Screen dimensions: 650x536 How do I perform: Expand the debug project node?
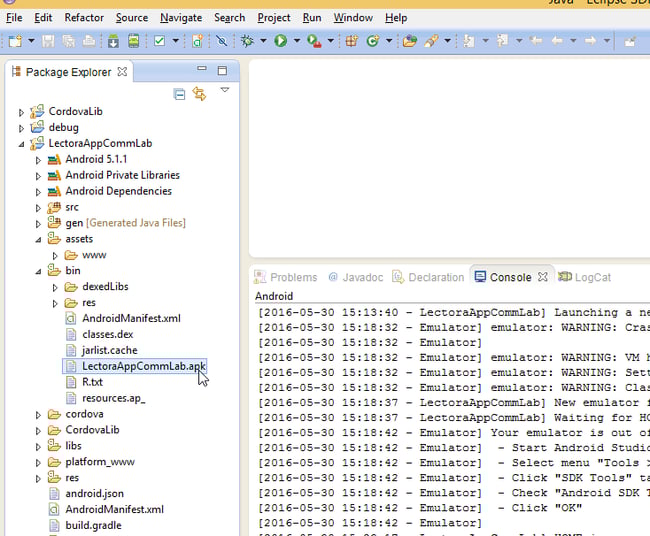(x=21, y=128)
